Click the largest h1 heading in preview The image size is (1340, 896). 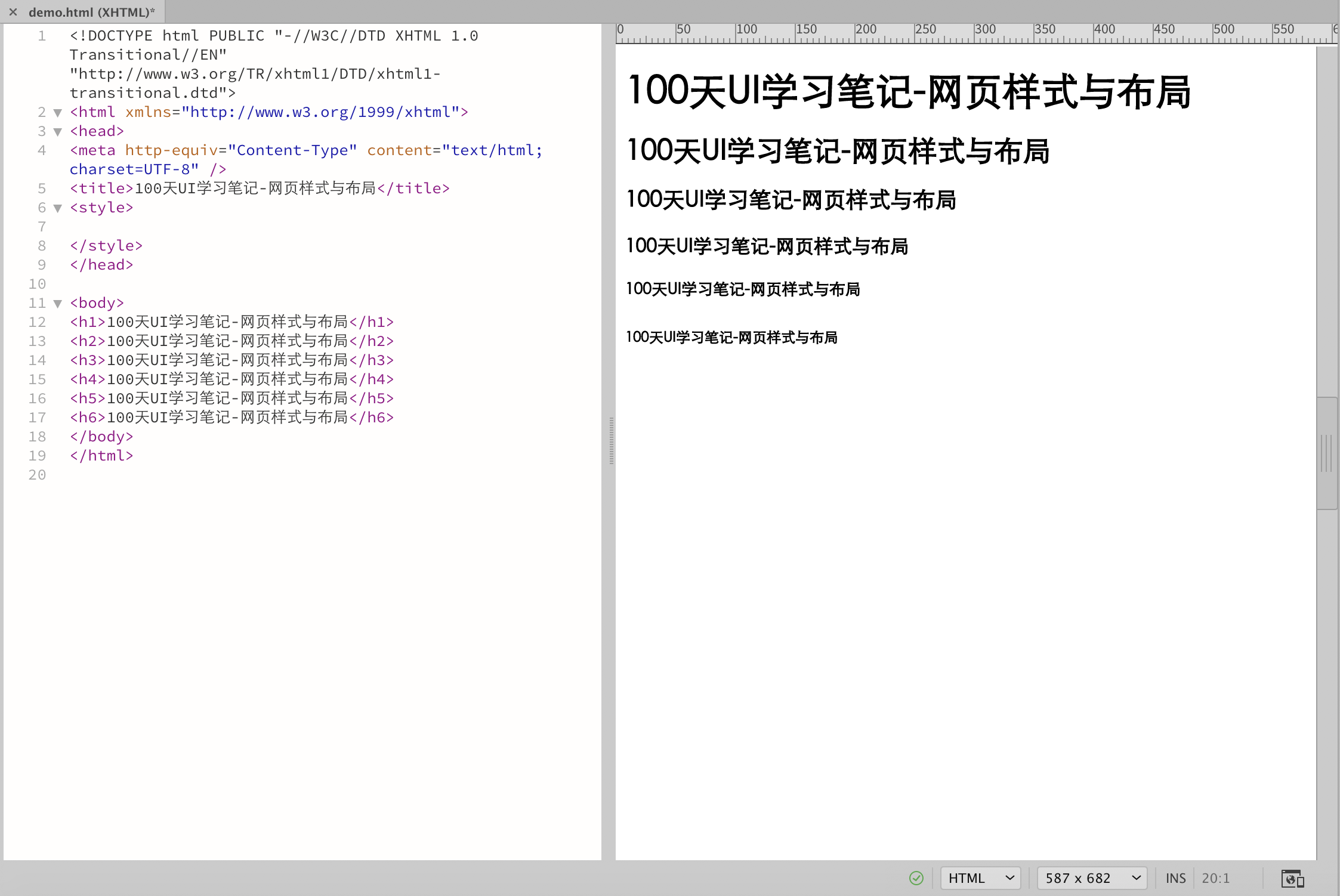coord(909,92)
